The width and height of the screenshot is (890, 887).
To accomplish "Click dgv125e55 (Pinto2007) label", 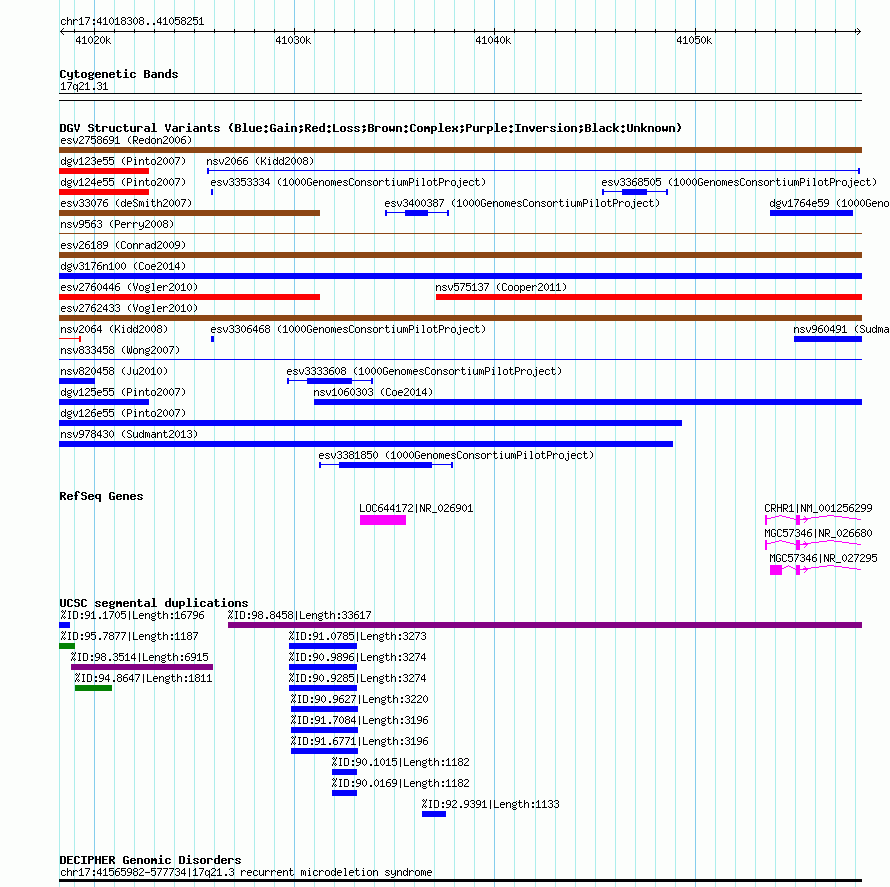I will [x=123, y=392].
